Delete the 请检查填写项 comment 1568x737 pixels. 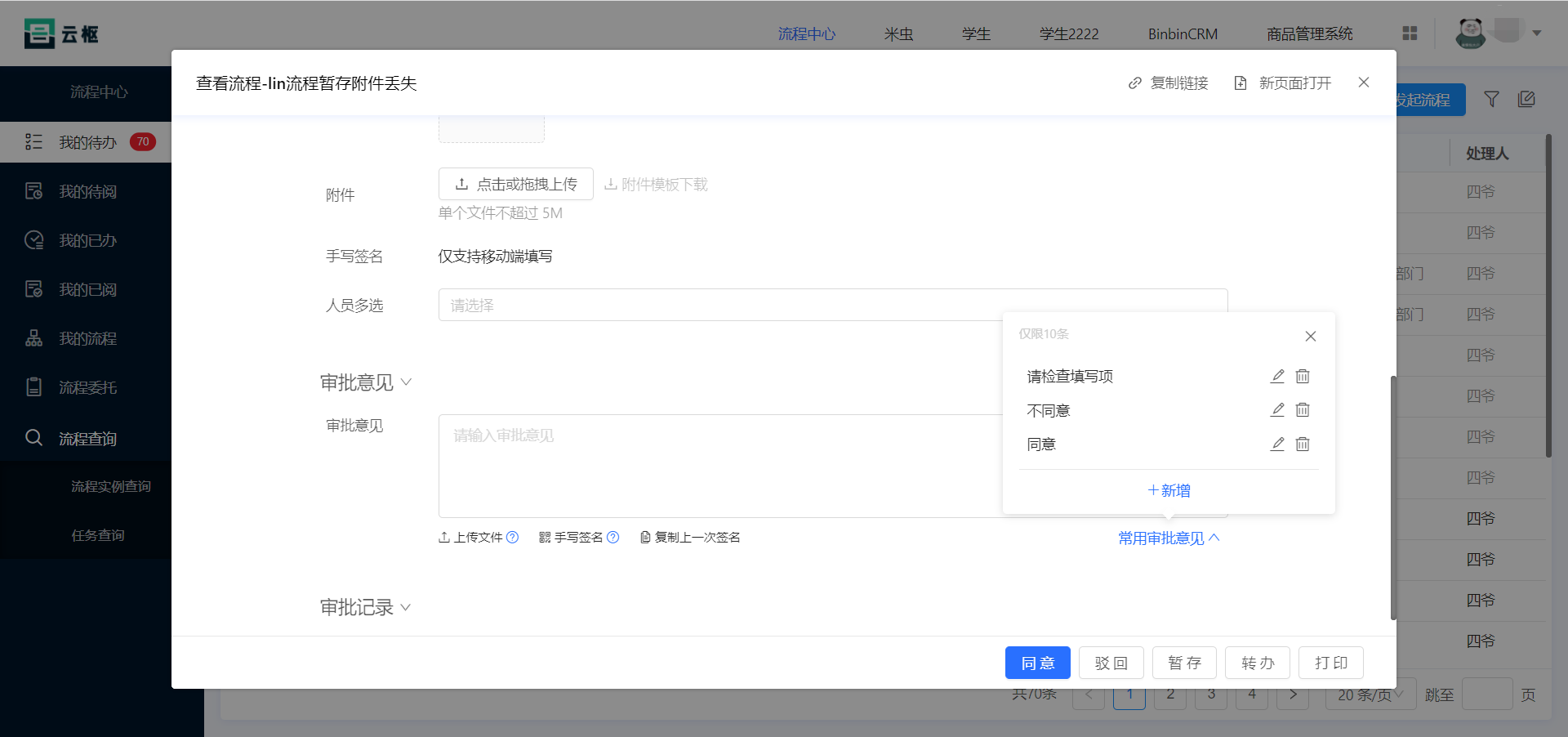click(1303, 376)
